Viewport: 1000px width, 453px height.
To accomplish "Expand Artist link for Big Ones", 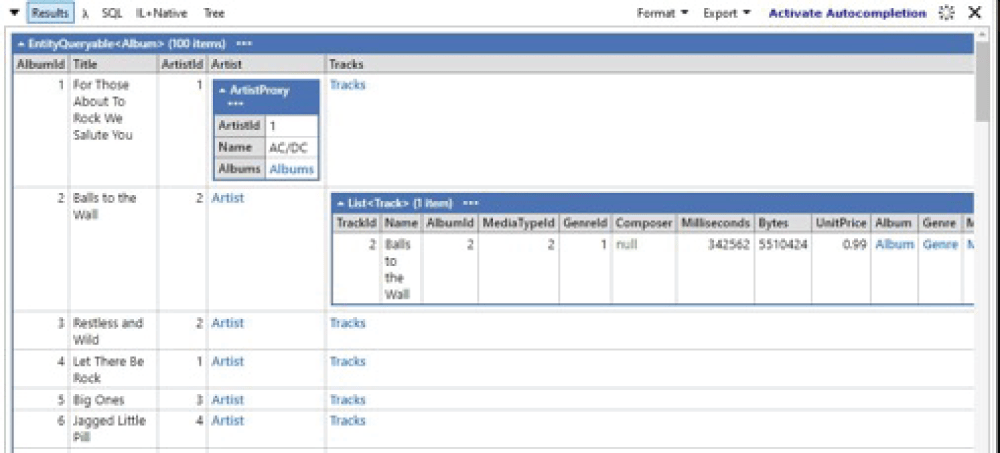I will click(228, 399).
